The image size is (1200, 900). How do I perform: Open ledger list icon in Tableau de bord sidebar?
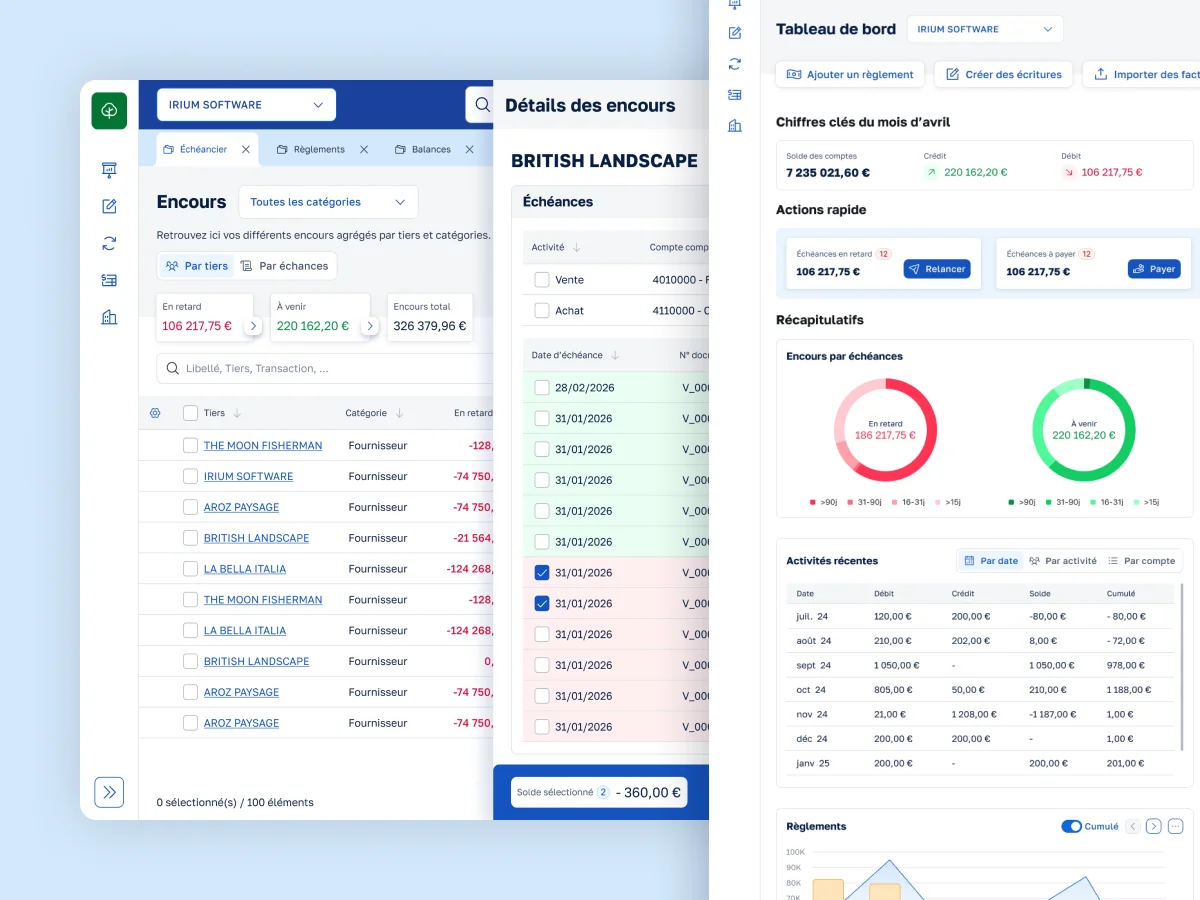[735, 95]
